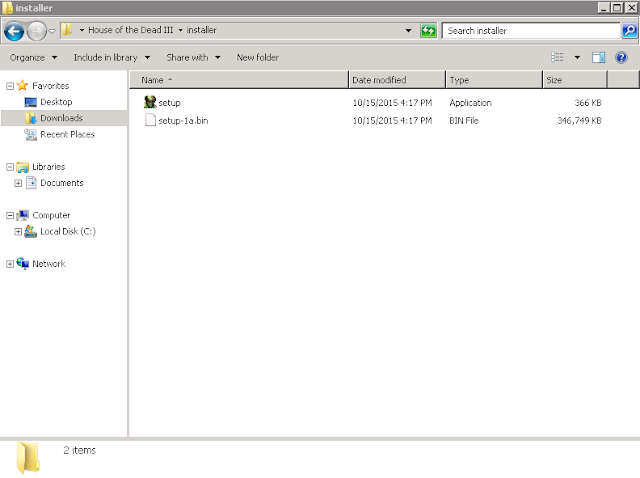Sort by the Type column header
This screenshot has height=478, width=640.
pos(494,80)
